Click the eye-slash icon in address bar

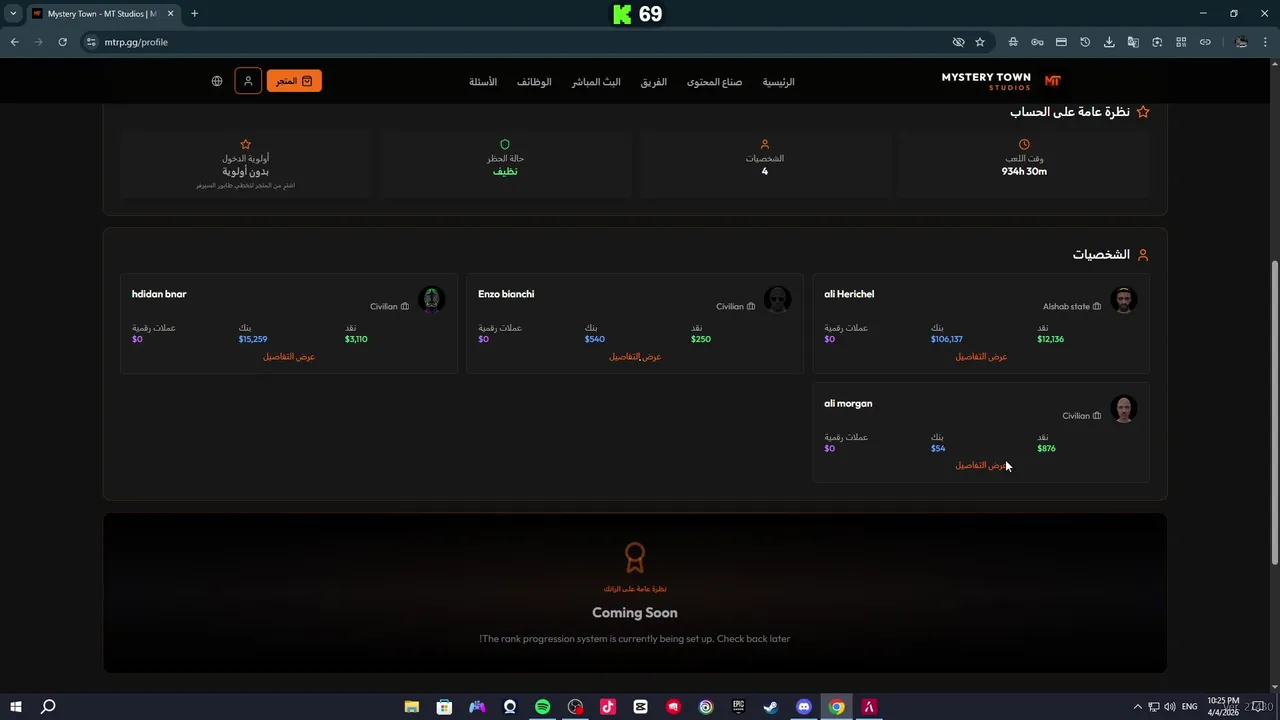pos(958,42)
